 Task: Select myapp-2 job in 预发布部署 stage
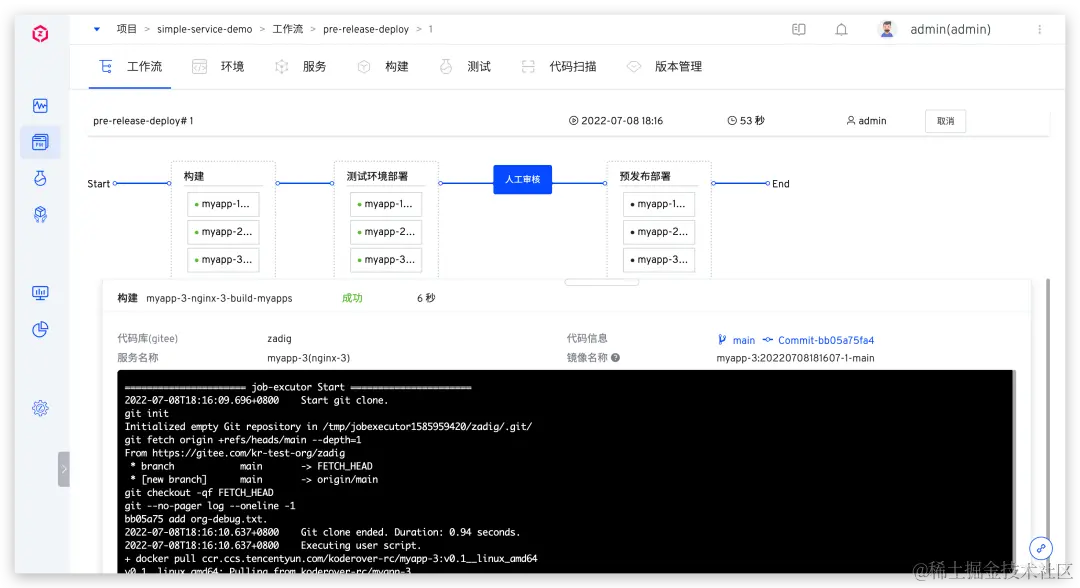coord(659,232)
